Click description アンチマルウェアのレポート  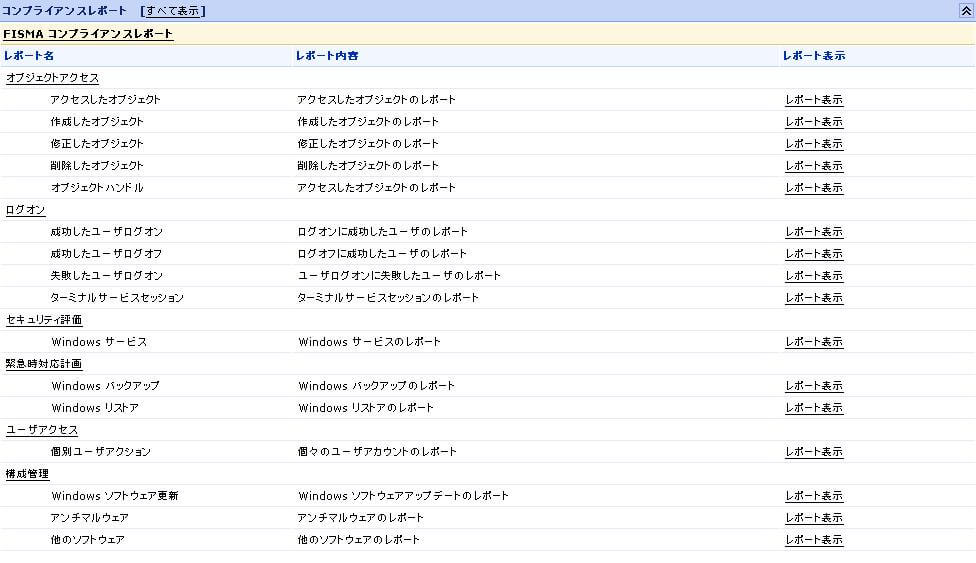[x=360, y=518]
